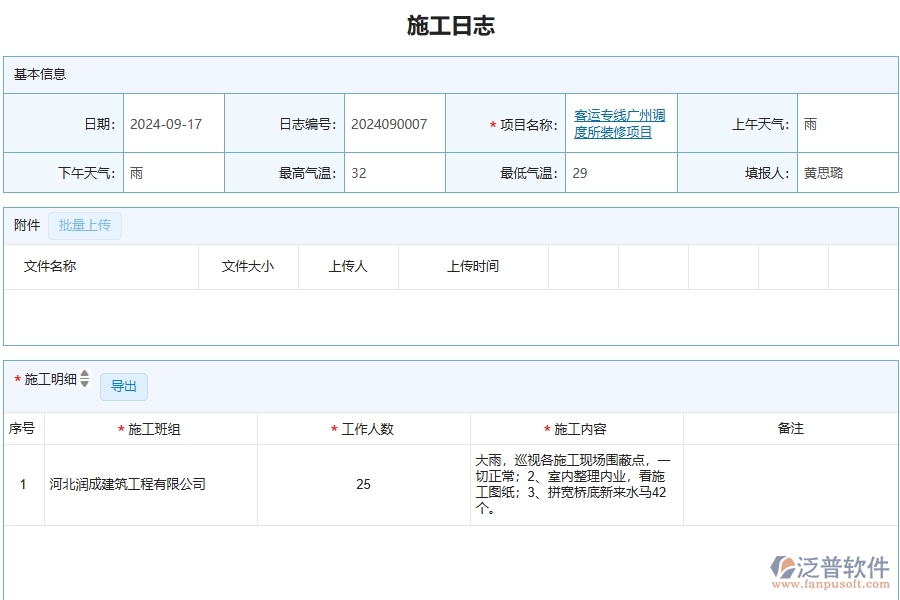The image size is (900, 600).
Task: Open the 客运专线广州调度所装修项目 project link
Action: [x=621, y=123]
